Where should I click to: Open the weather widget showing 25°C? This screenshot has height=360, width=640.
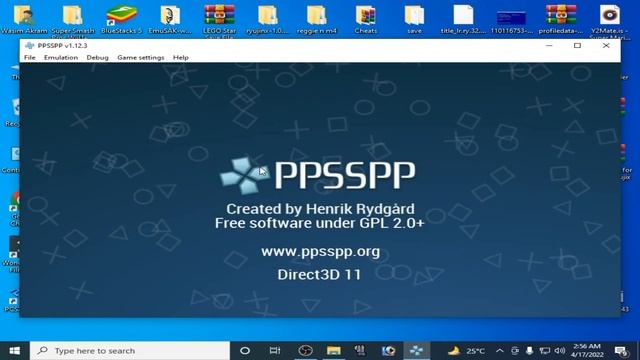467,351
